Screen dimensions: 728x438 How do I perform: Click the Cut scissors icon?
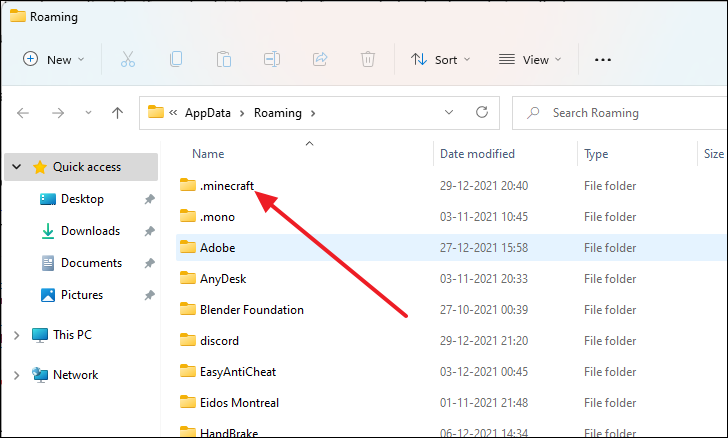[x=128, y=59]
